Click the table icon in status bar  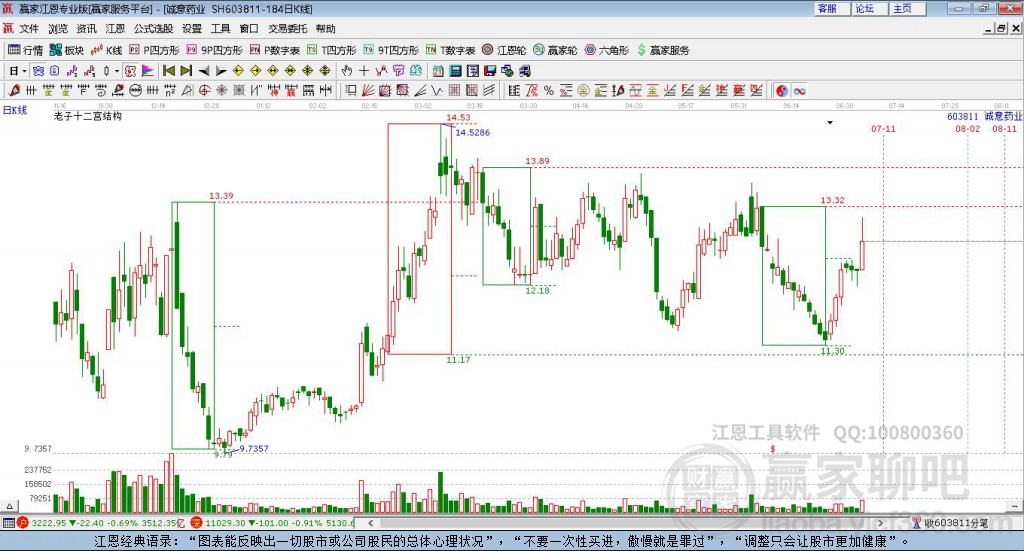(x=8, y=523)
